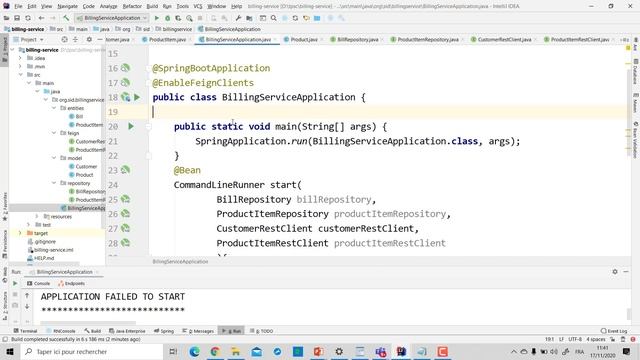
Task: Open the Console tab in the Run panel
Action: point(38,283)
